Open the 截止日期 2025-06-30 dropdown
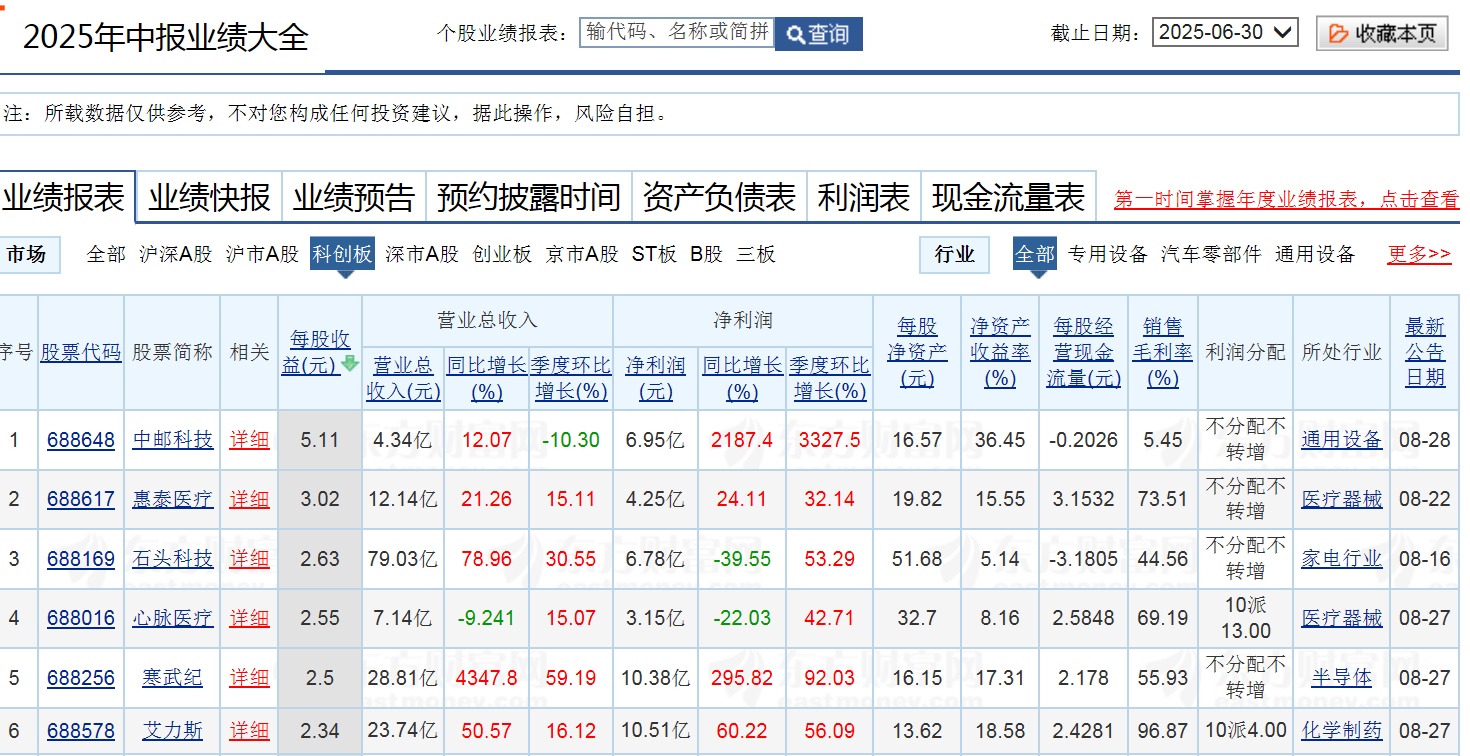This screenshot has height=756, width=1470. [x=1226, y=32]
